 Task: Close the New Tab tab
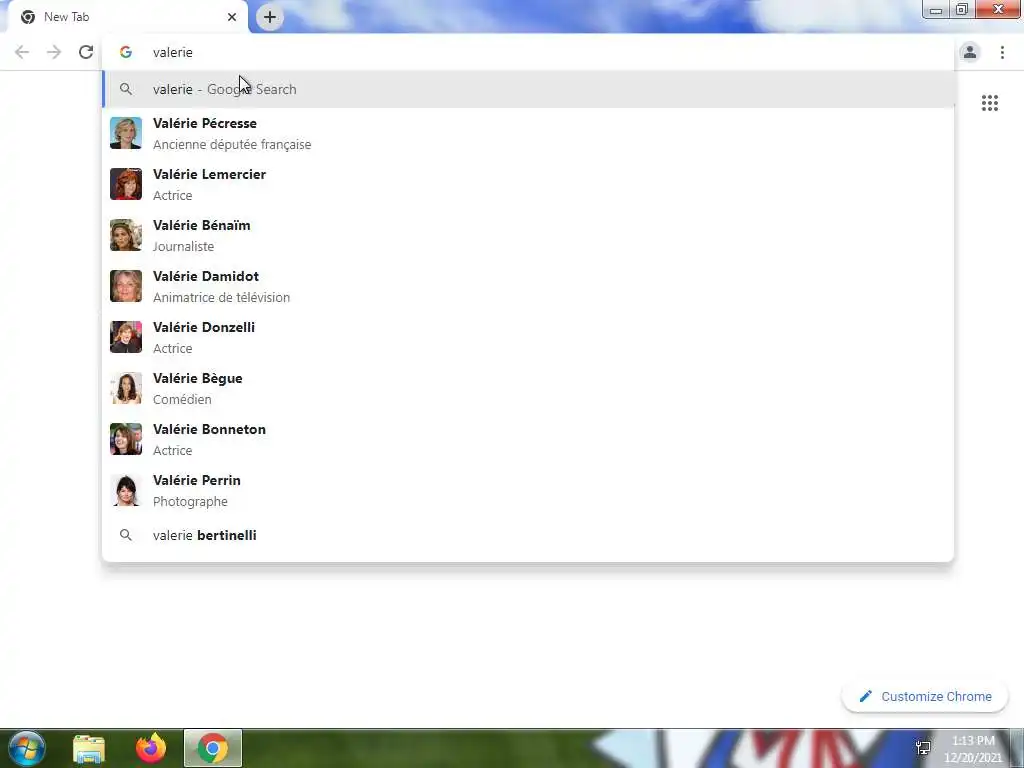[x=232, y=17]
